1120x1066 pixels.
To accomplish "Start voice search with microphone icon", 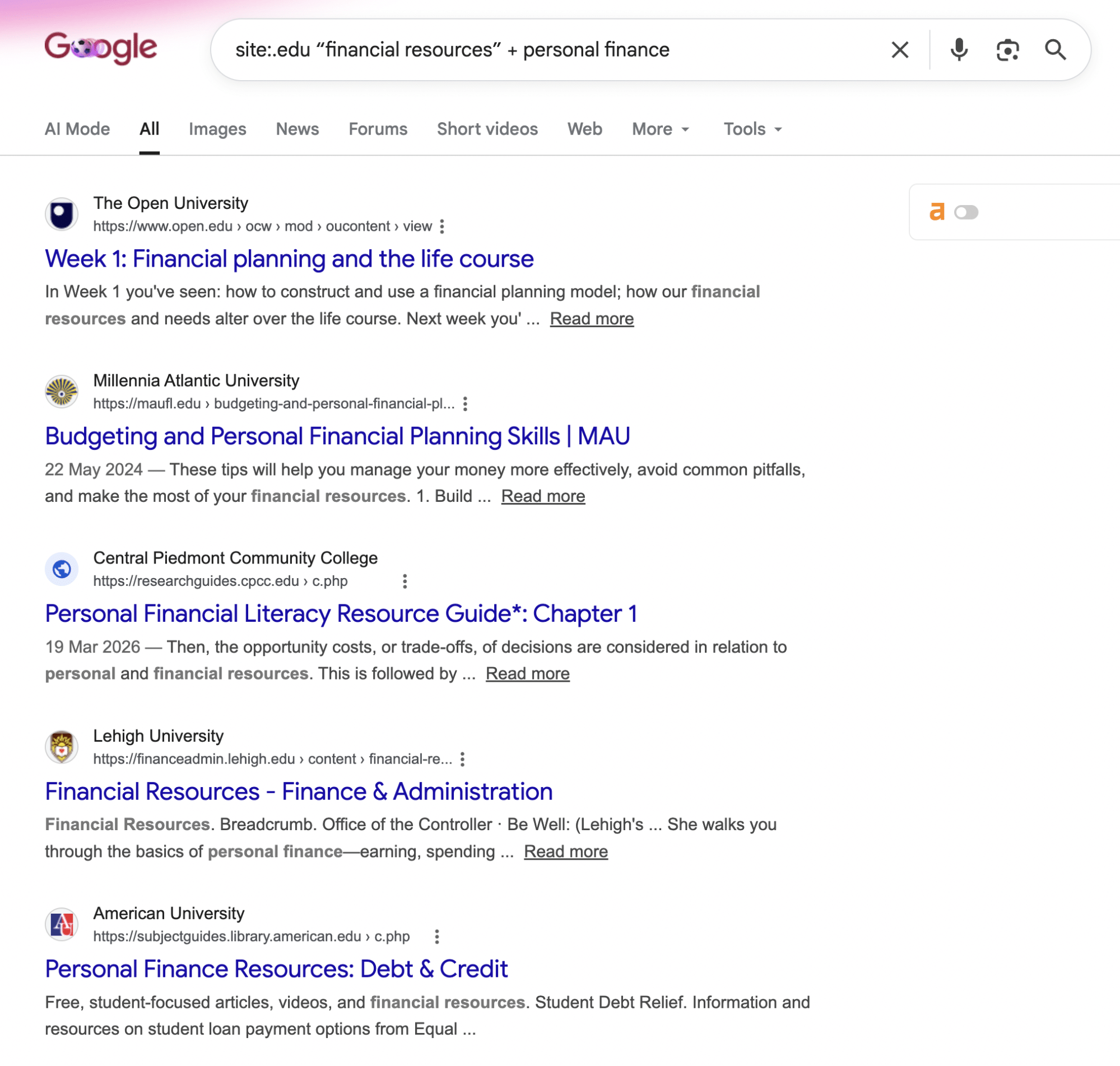I will (x=959, y=50).
